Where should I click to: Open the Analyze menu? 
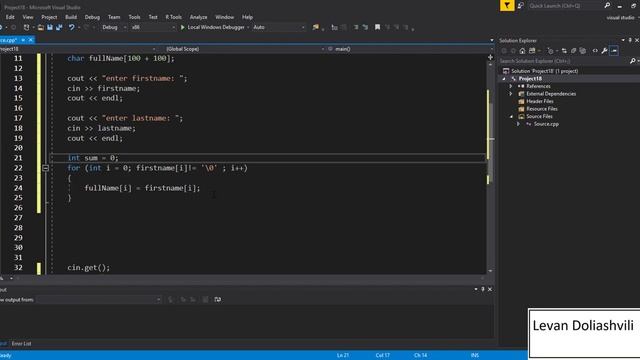(198, 17)
